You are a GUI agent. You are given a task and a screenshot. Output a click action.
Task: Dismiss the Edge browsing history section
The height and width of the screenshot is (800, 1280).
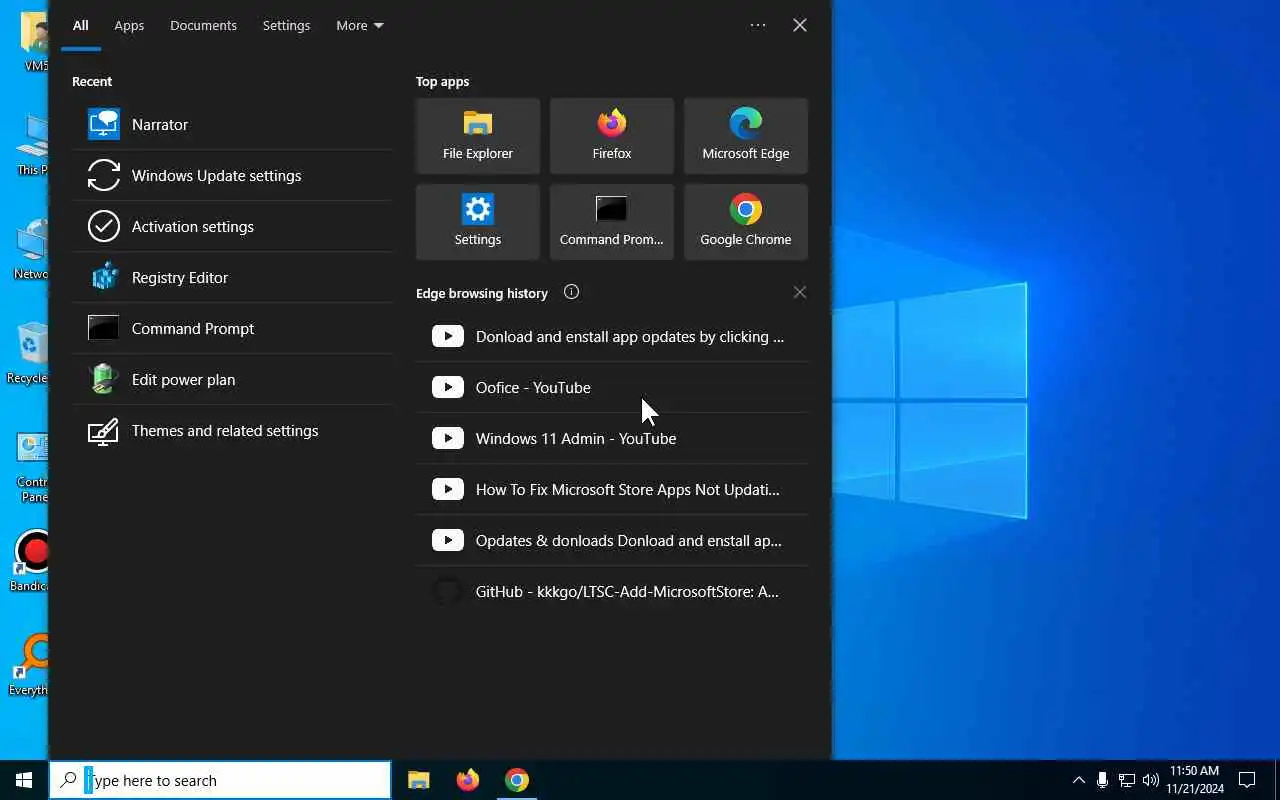(800, 292)
